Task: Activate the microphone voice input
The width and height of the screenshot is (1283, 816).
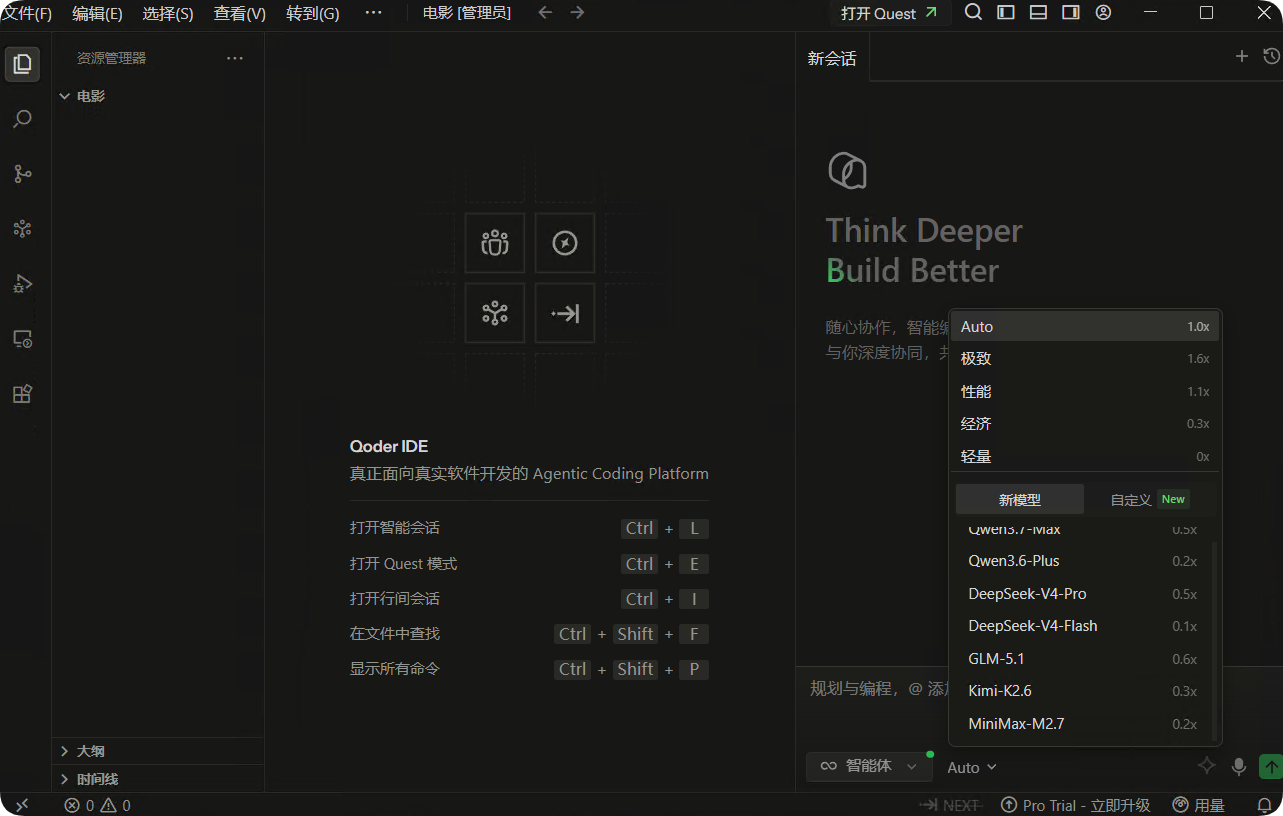Action: (1239, 766)
